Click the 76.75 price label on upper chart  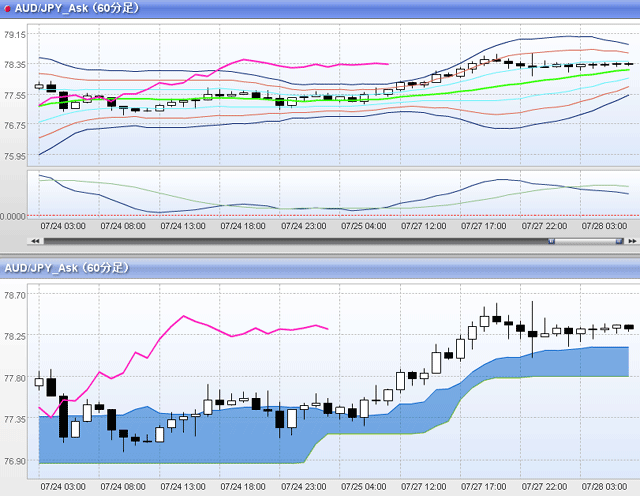(14, 126)
